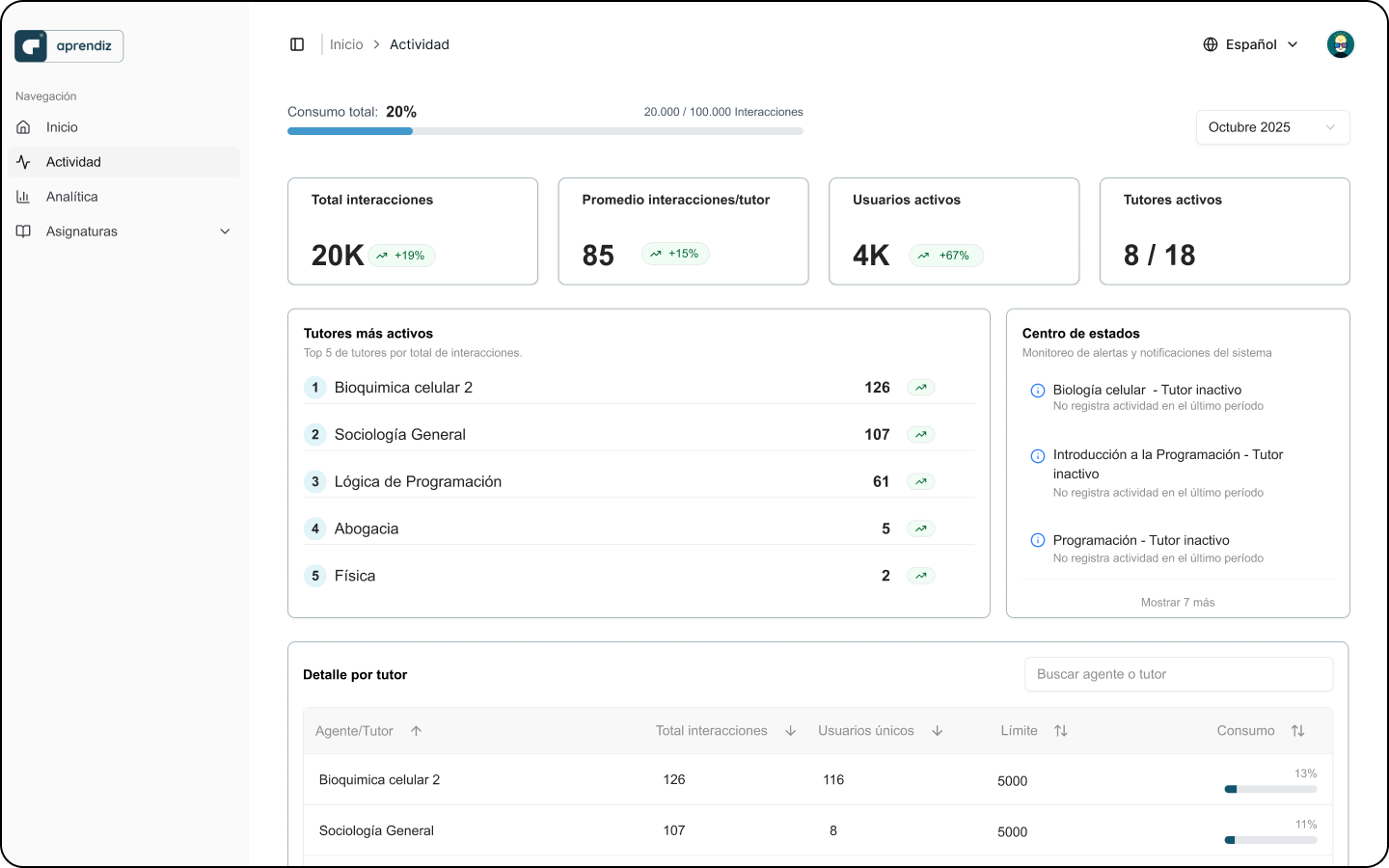Toggle sorting on Límite column
1389x868 pixels.
coord(1060,731)
